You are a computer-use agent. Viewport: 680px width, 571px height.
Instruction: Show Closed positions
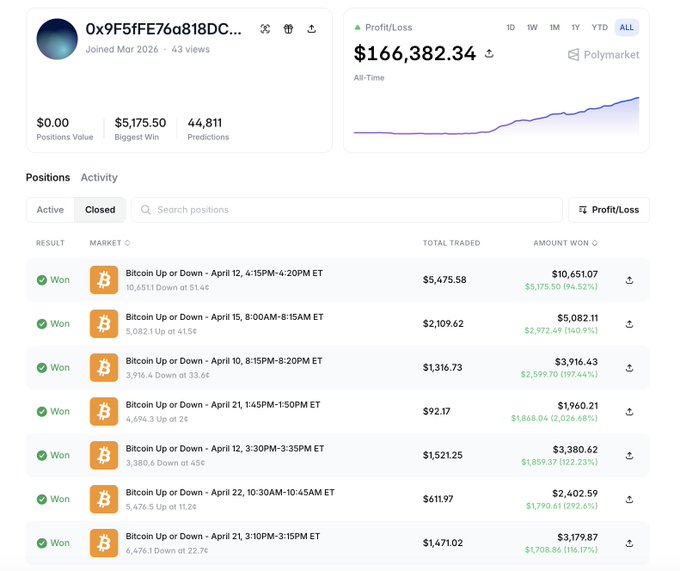pyautogui.click(x=100, y=210)
